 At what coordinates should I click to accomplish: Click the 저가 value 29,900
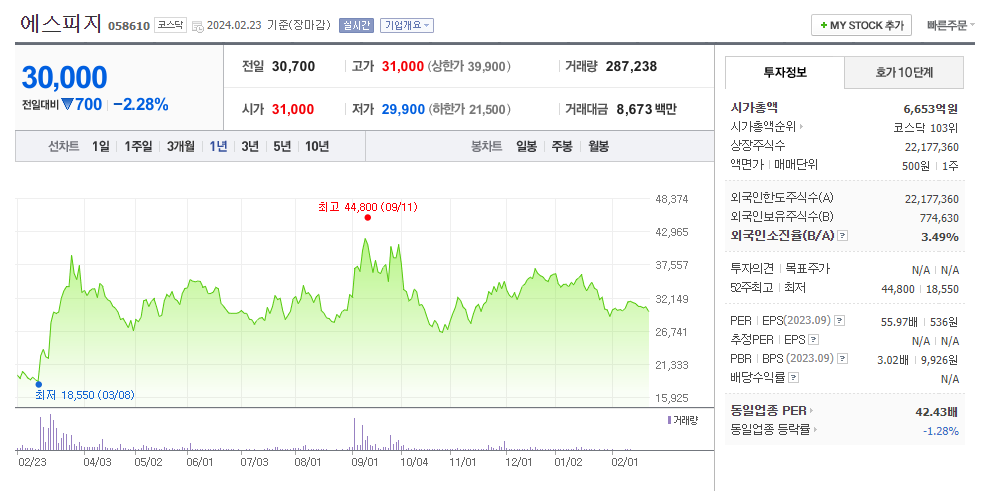403,110
